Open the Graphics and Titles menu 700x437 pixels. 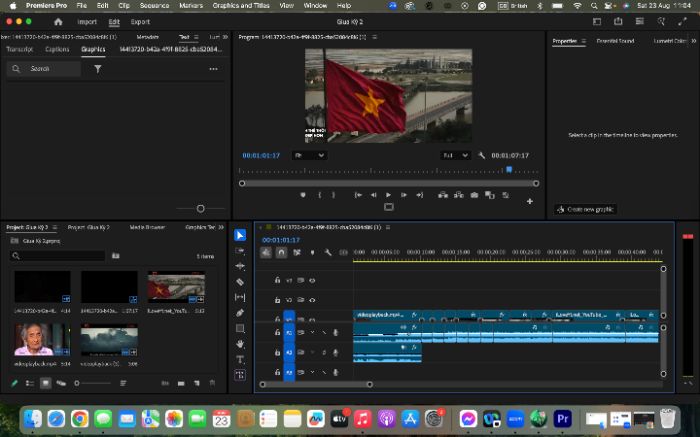tap(241, 6)
